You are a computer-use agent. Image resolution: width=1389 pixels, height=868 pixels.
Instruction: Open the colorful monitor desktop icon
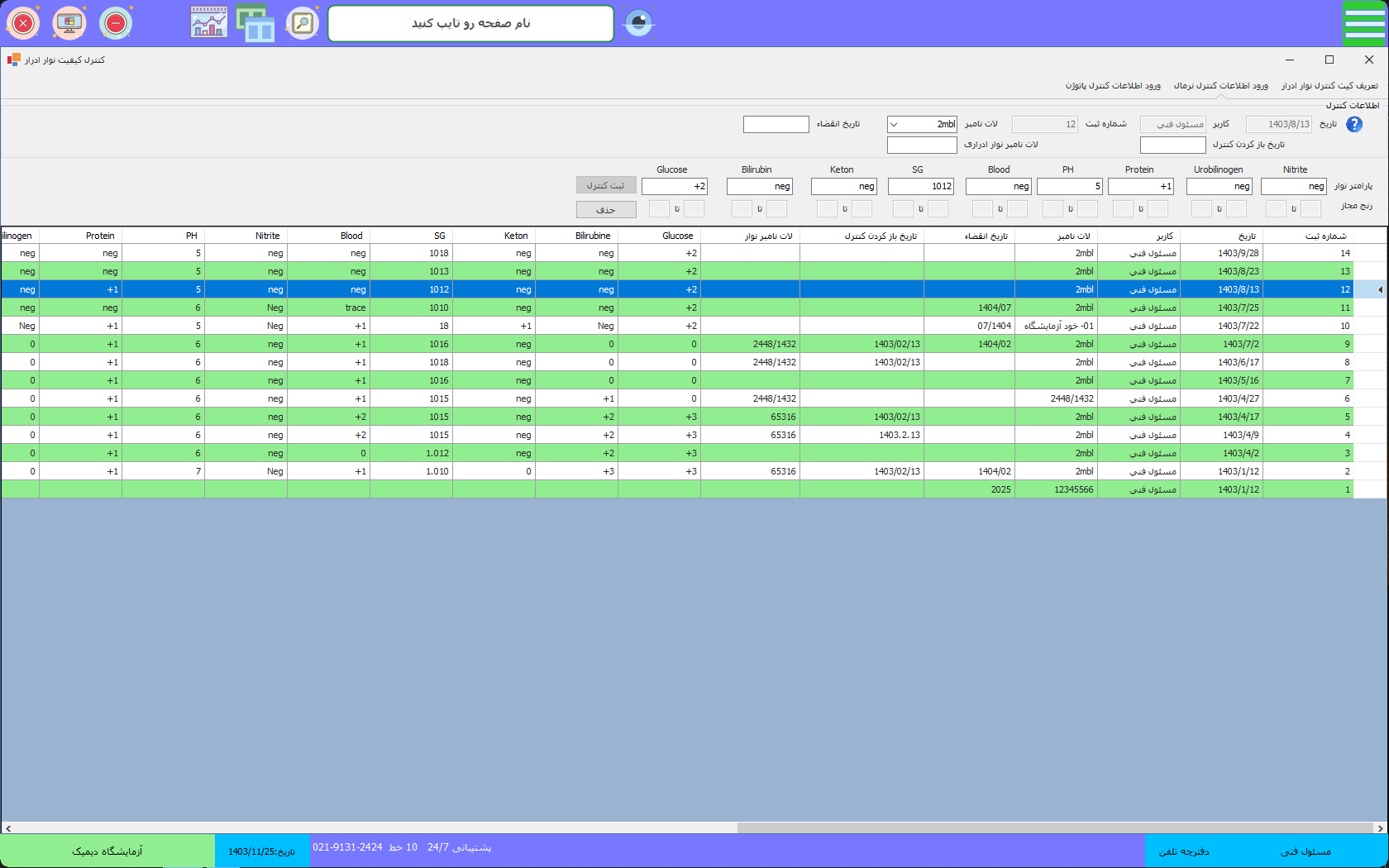click(x=69, y=23)
